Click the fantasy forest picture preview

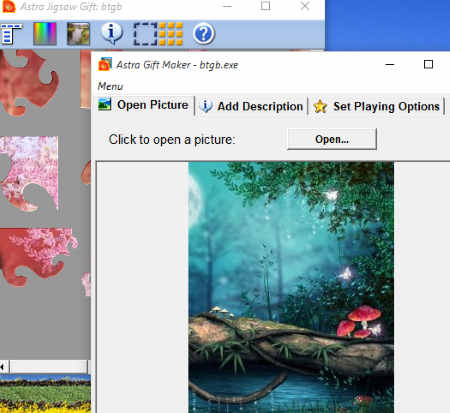pos(291,287)
